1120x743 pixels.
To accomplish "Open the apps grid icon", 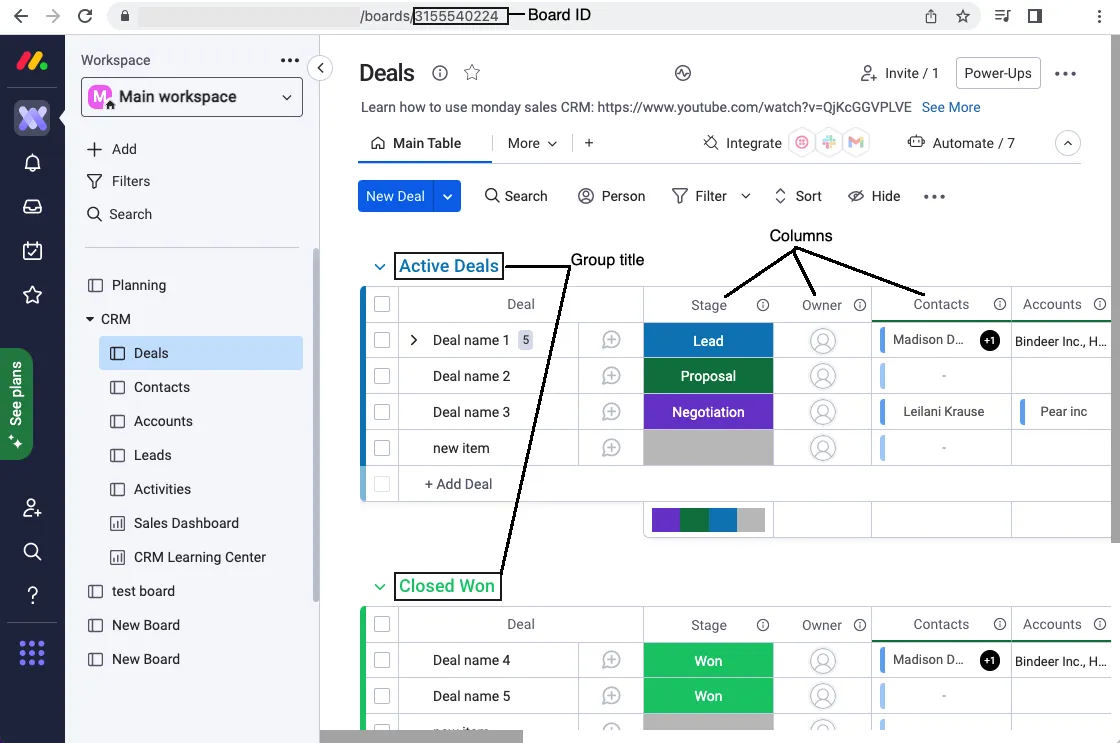I will click(x=32, y=653).
